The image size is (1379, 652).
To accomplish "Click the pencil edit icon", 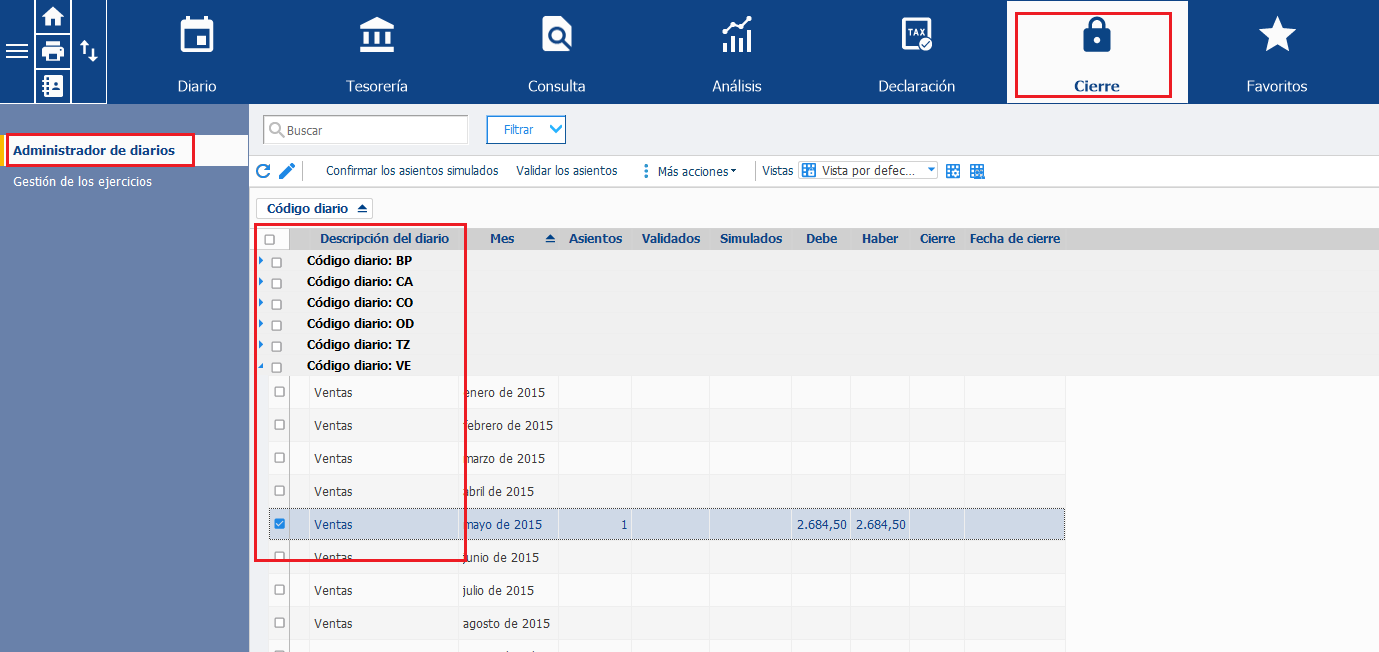I will 287,171.
